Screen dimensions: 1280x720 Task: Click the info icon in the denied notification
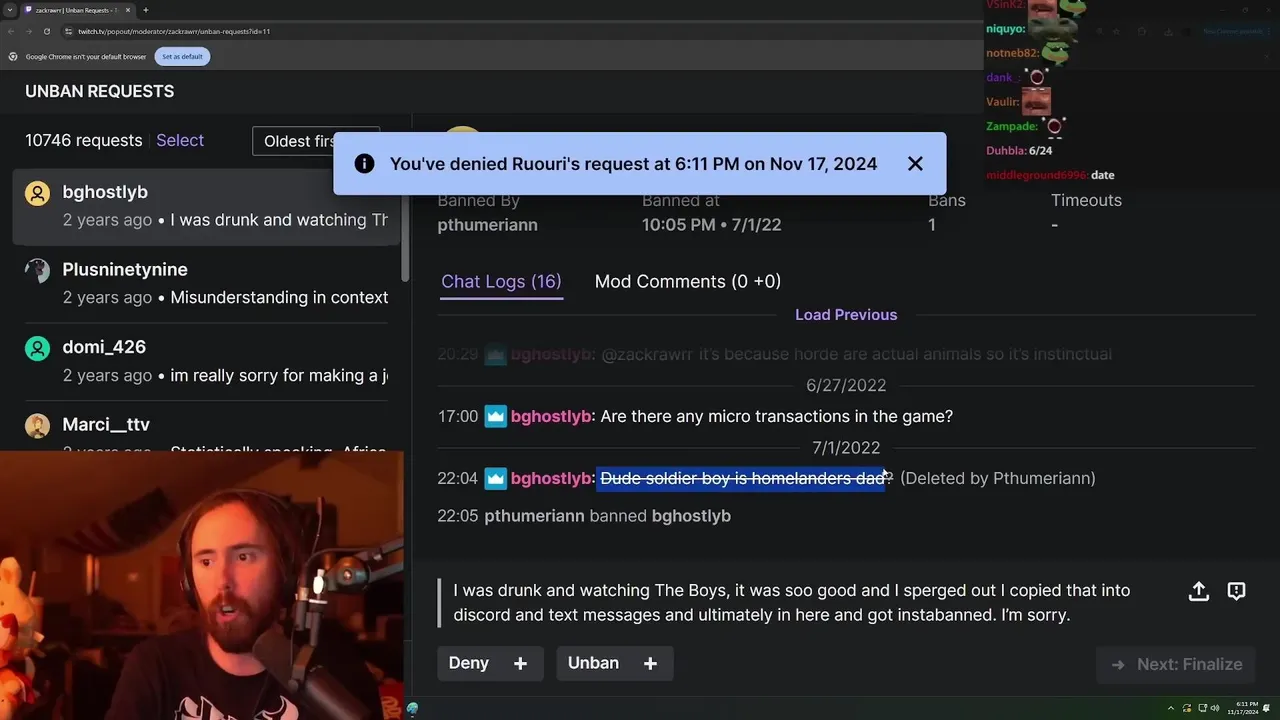point(364,164)
